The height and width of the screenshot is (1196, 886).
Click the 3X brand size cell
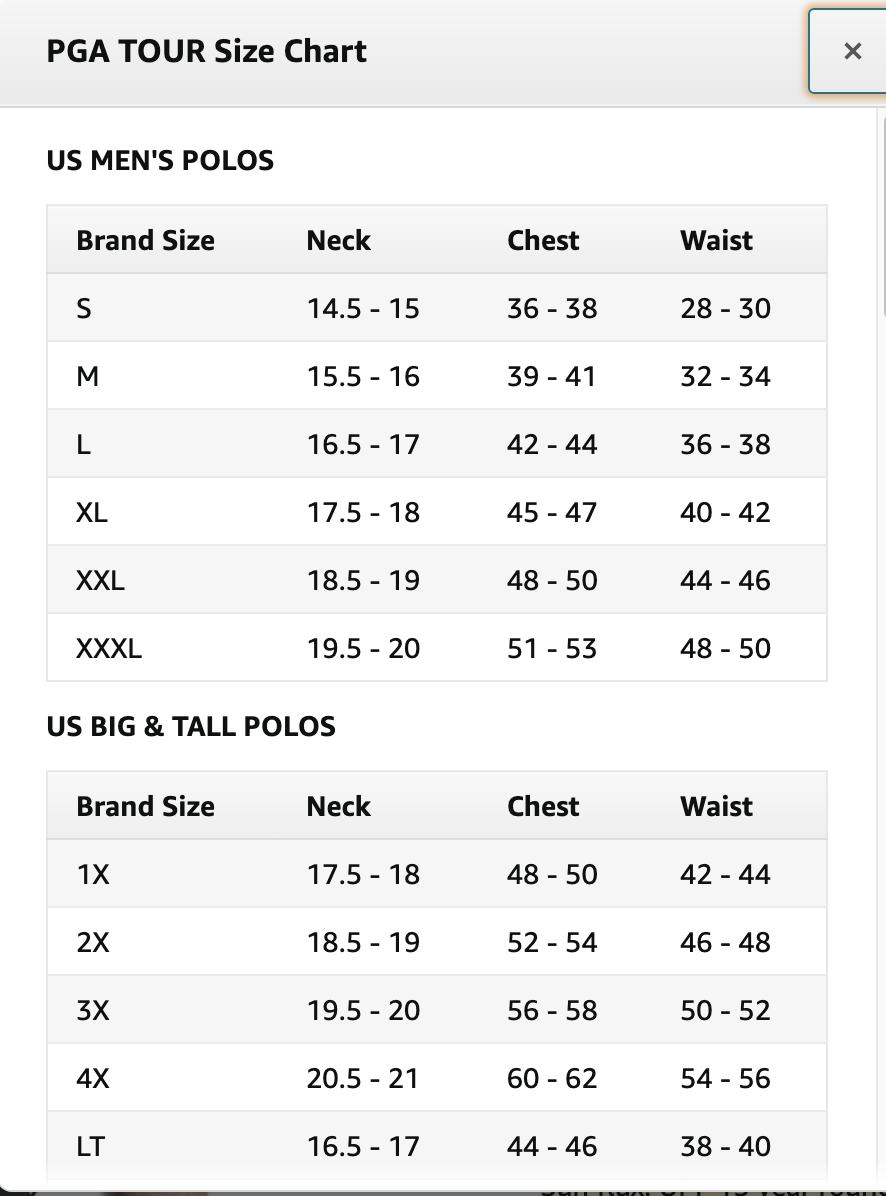coord(93,1010)
